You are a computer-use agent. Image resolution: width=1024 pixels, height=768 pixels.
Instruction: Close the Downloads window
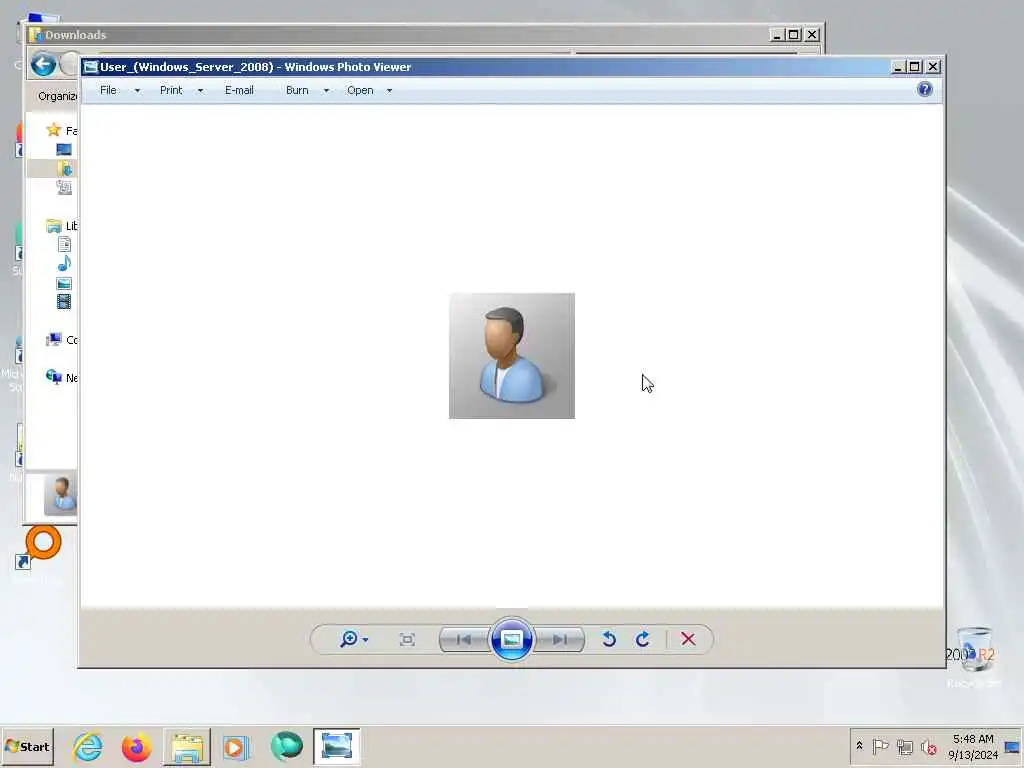point(812,35)
